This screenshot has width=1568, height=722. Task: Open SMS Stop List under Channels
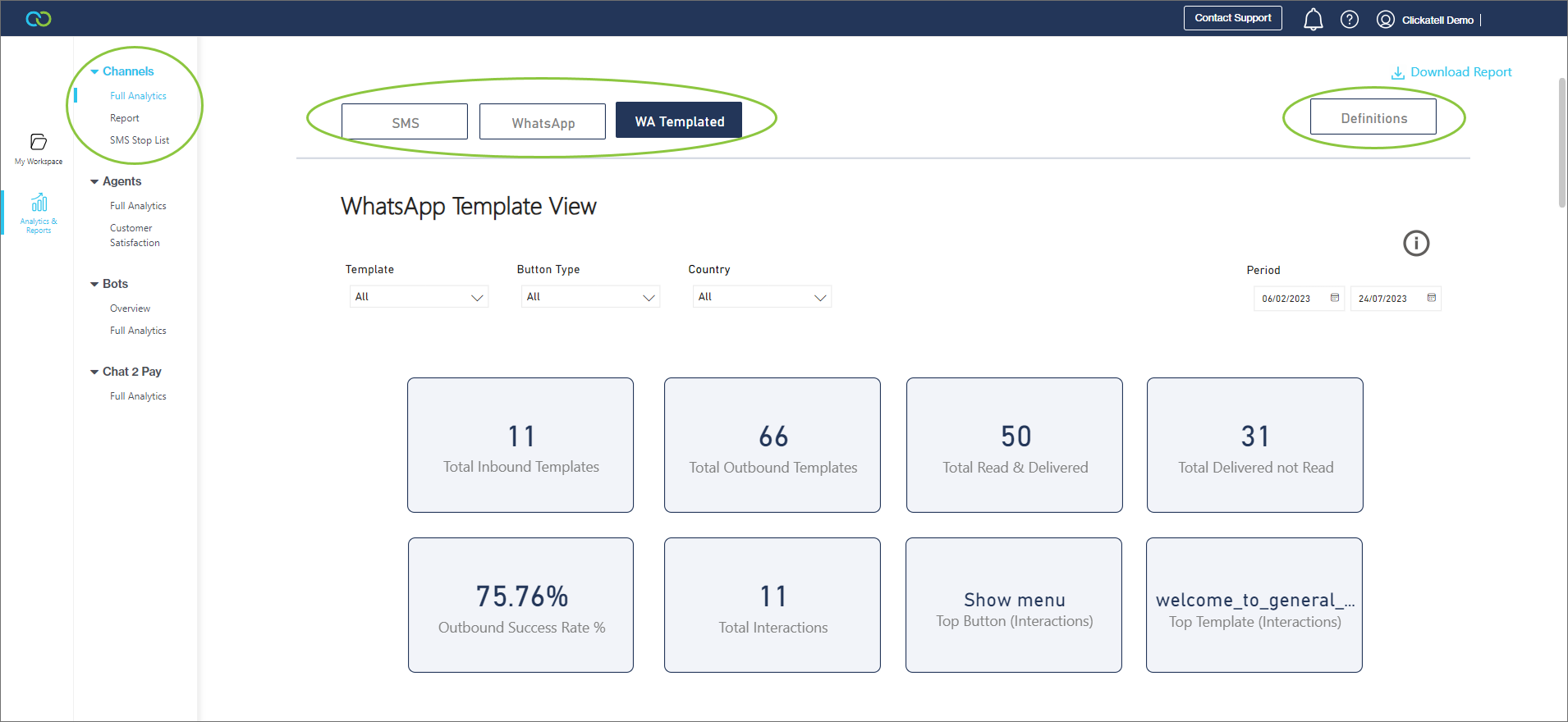[x=140, y=140]
